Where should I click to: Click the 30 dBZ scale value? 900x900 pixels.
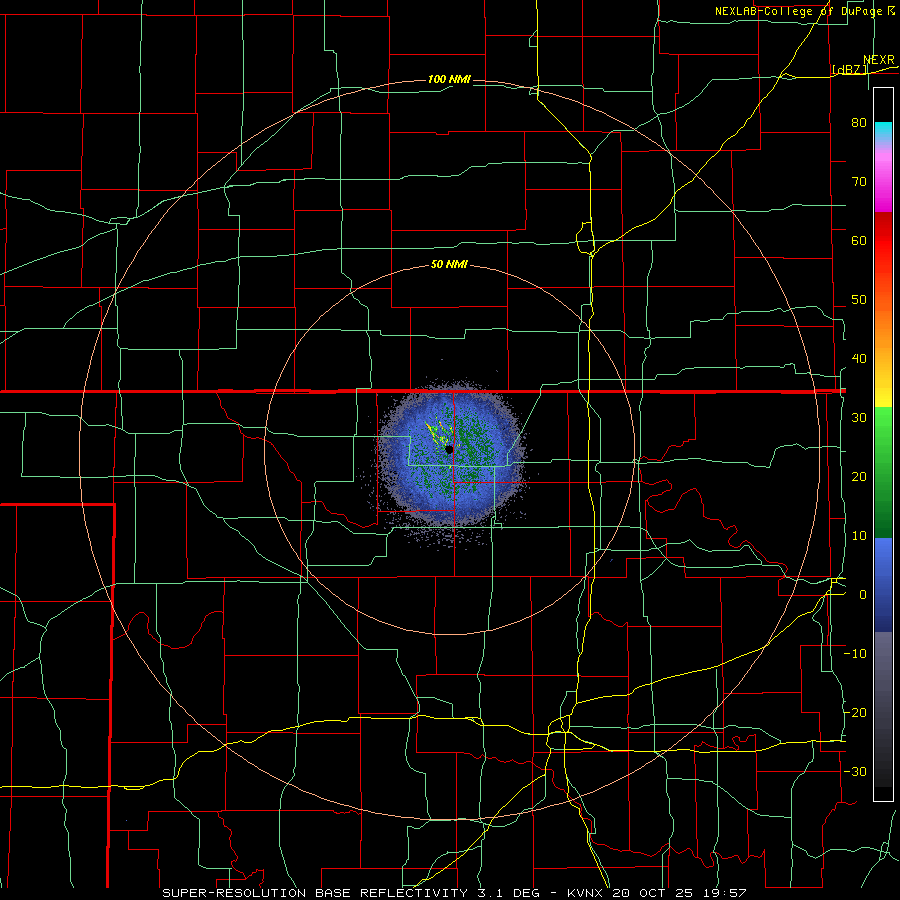[859, 418]
